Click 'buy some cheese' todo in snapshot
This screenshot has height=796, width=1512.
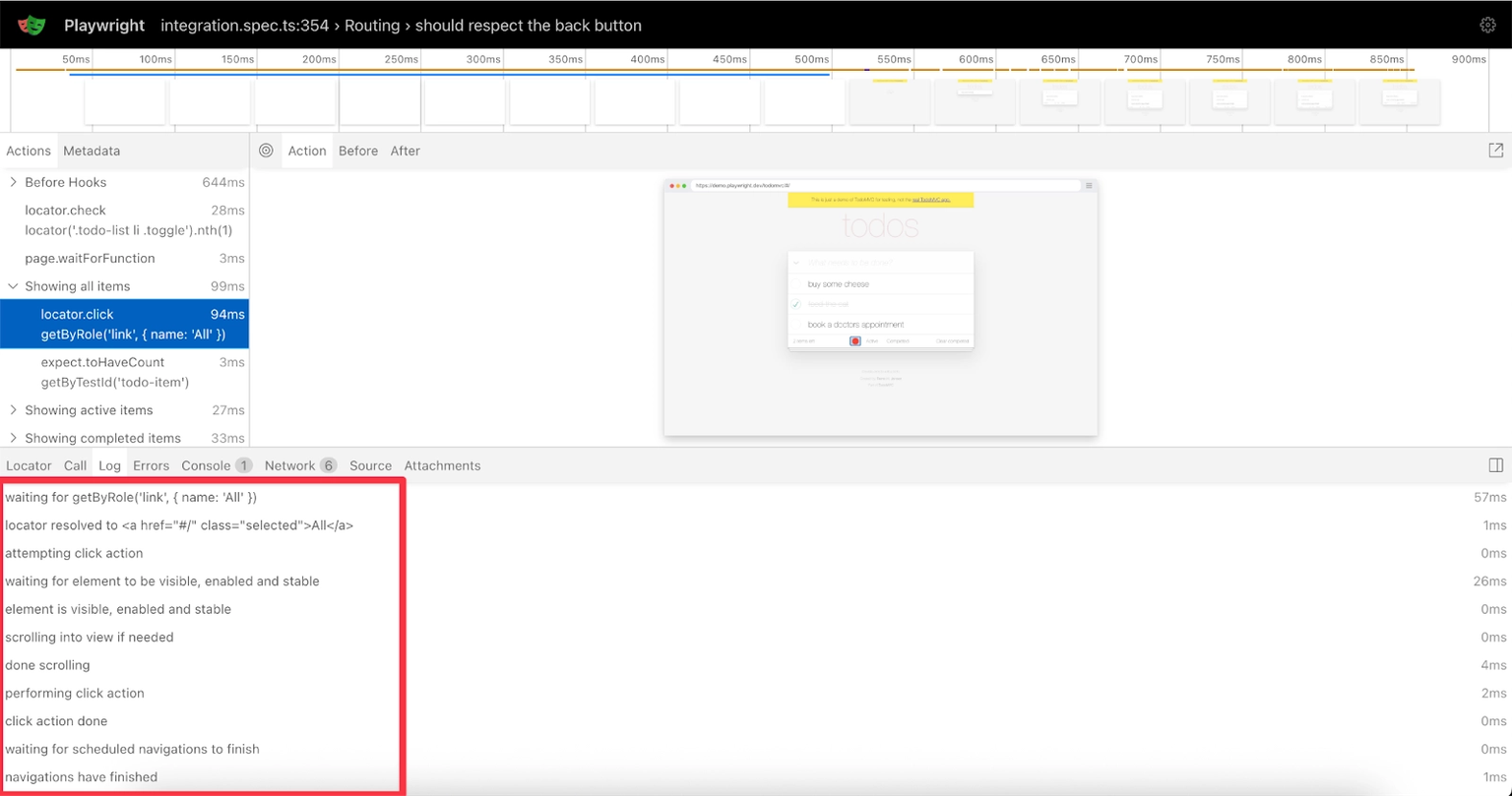click(x=839, y=284)
